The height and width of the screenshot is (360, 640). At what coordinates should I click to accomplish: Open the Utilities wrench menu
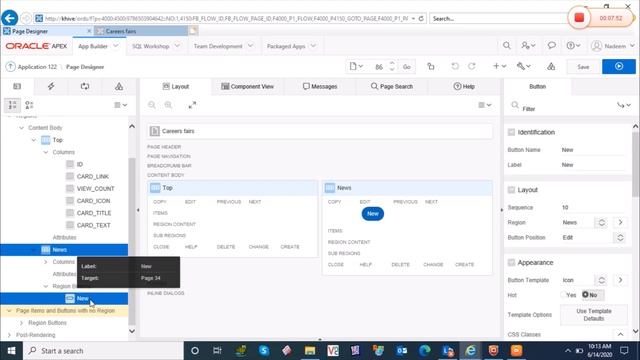click(524, 66)
